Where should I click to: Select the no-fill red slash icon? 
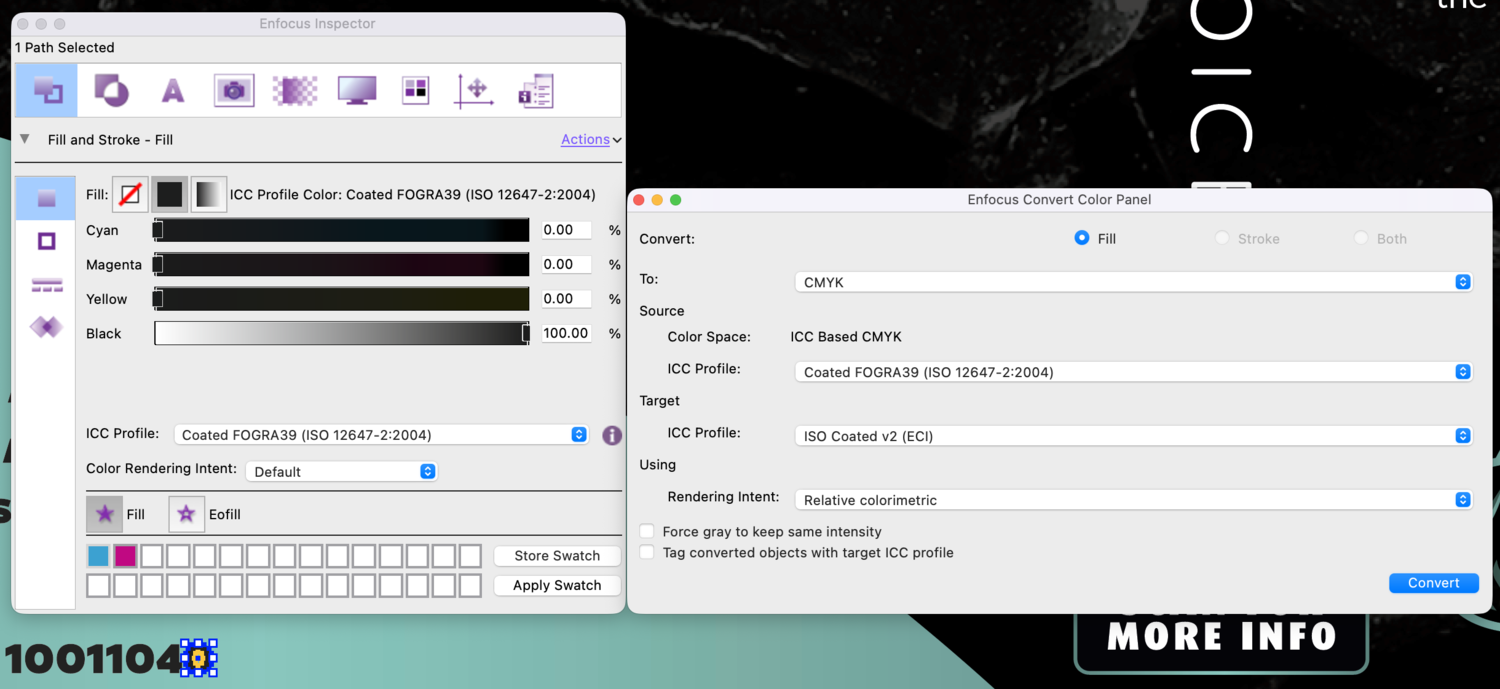pyautogui.click(x=130, y=194)
